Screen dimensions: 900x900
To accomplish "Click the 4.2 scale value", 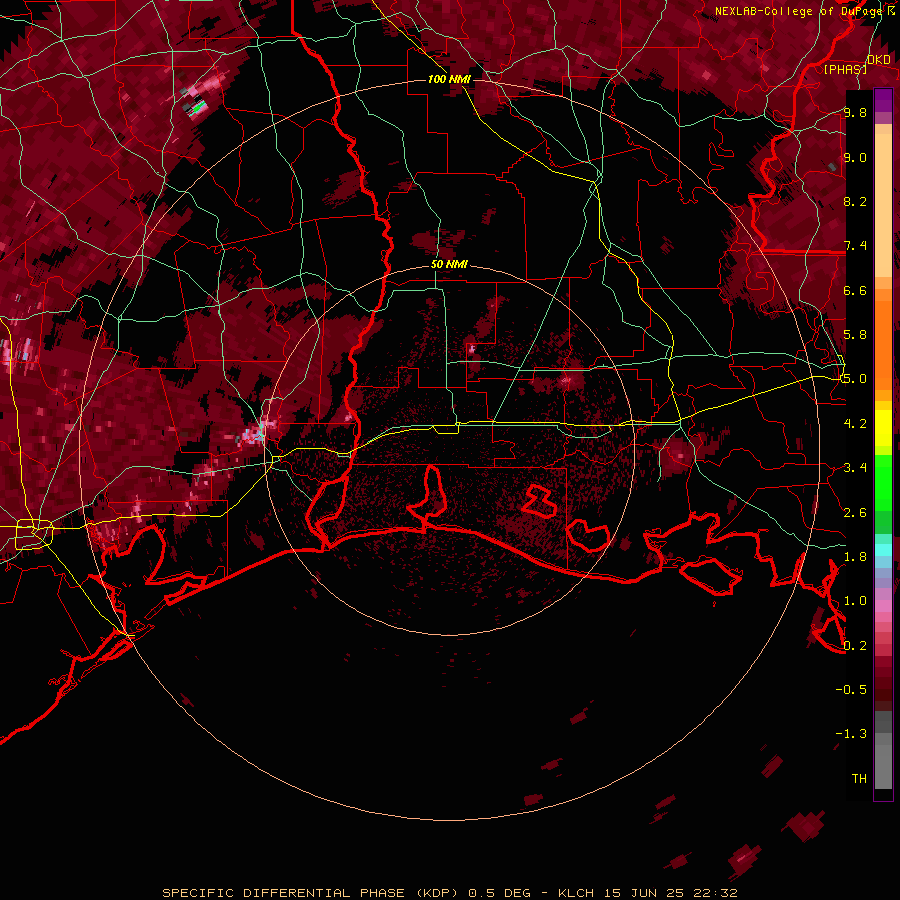I will 855,424.
